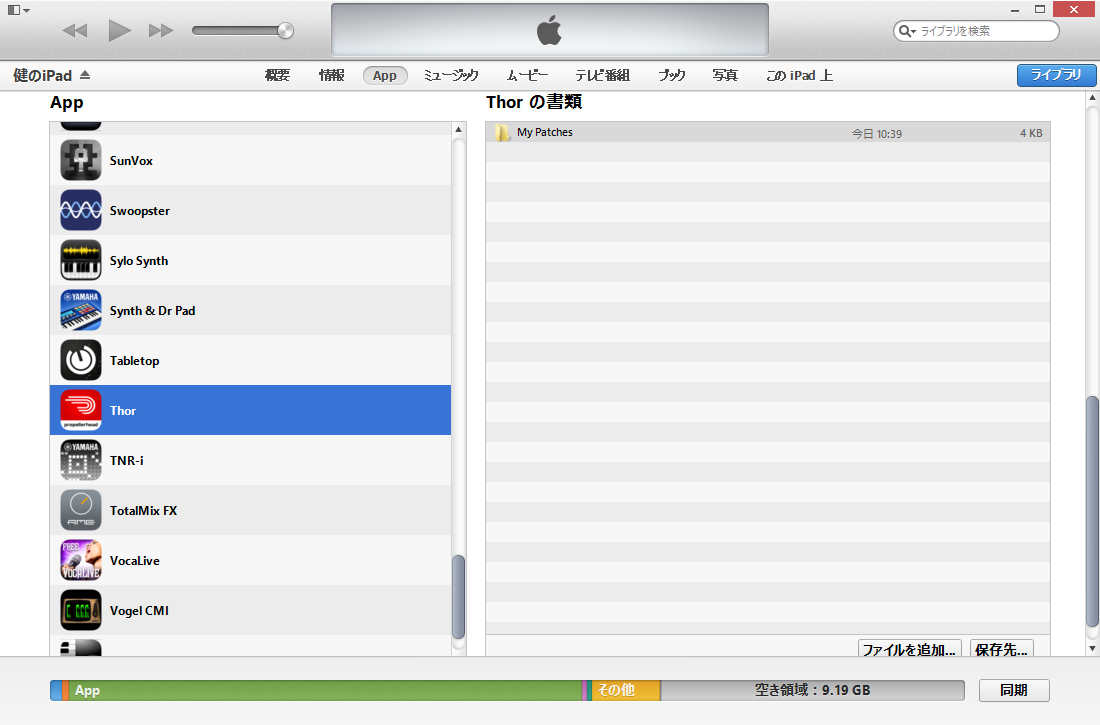Open the iTunes window menu icon

[x=18, y=10]
